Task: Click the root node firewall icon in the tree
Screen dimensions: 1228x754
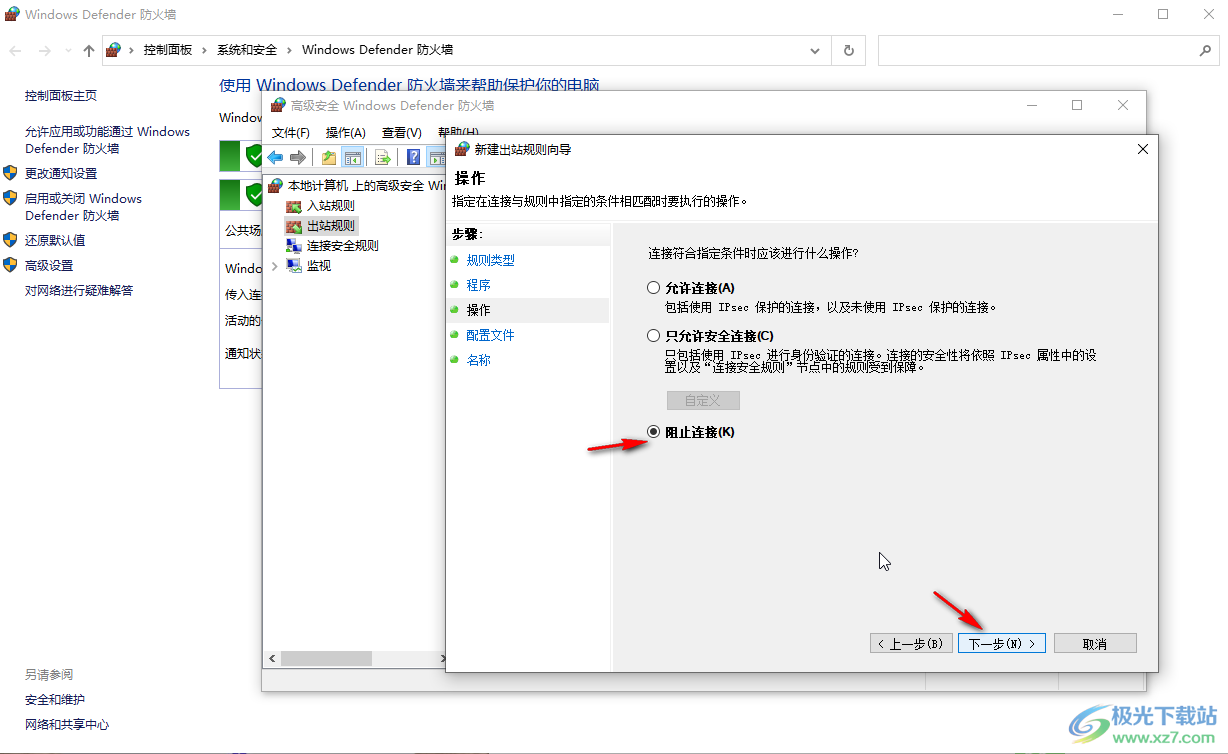Action: [x=275, y=186]
